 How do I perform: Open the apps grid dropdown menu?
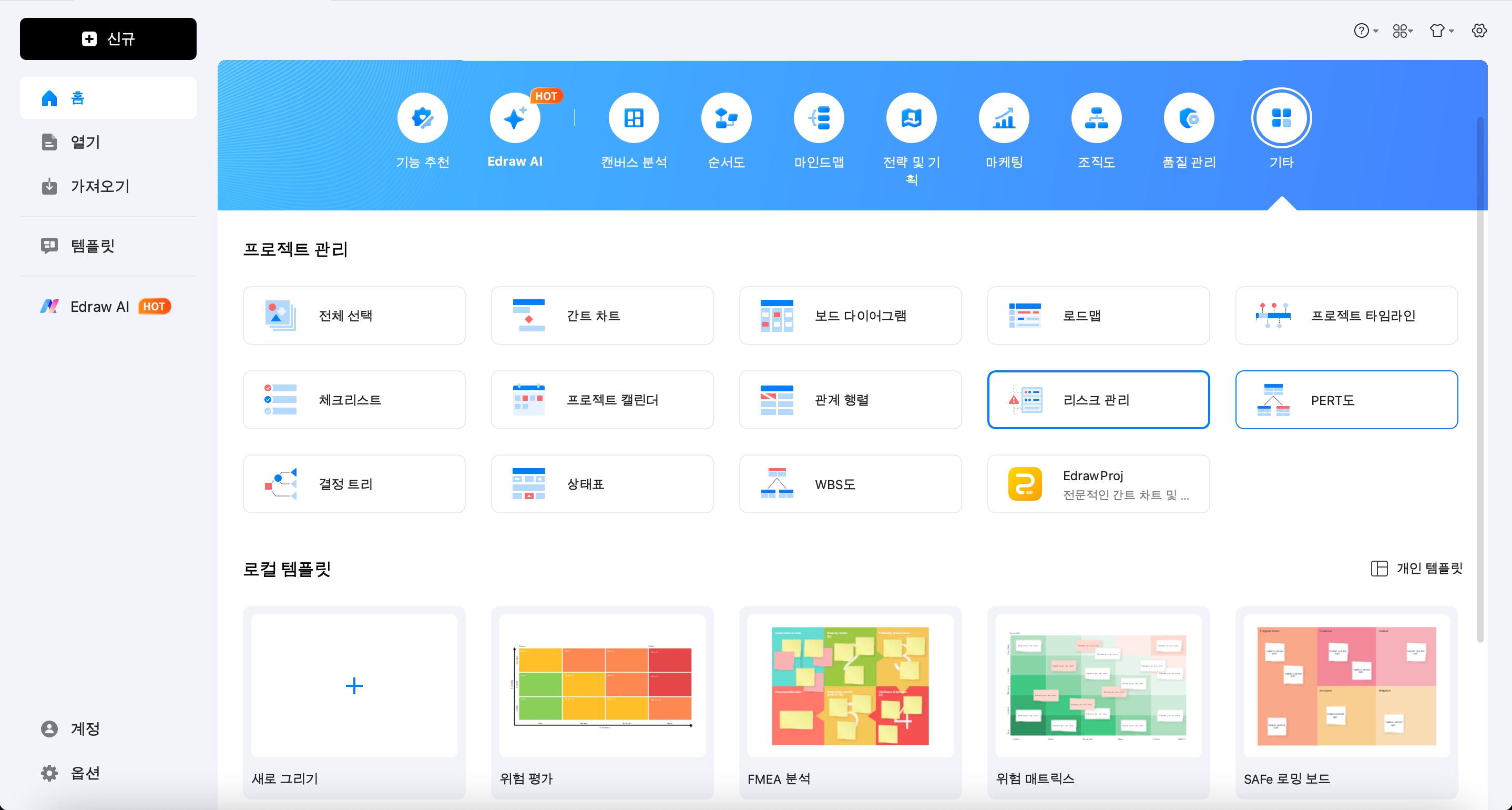click(x=1402, y=31)
